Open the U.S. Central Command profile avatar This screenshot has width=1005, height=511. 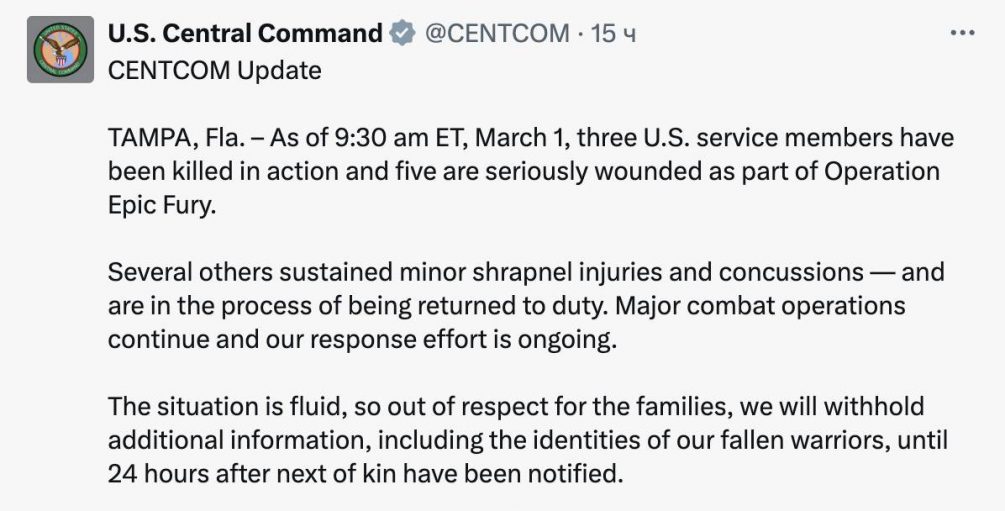coord(60,49)
